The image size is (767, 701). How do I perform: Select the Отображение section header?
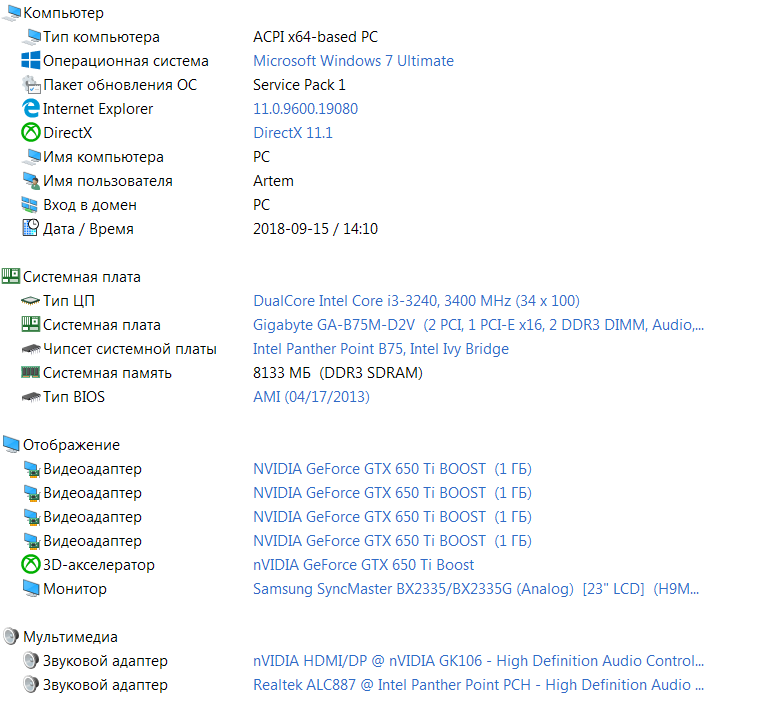pos(71,445)
